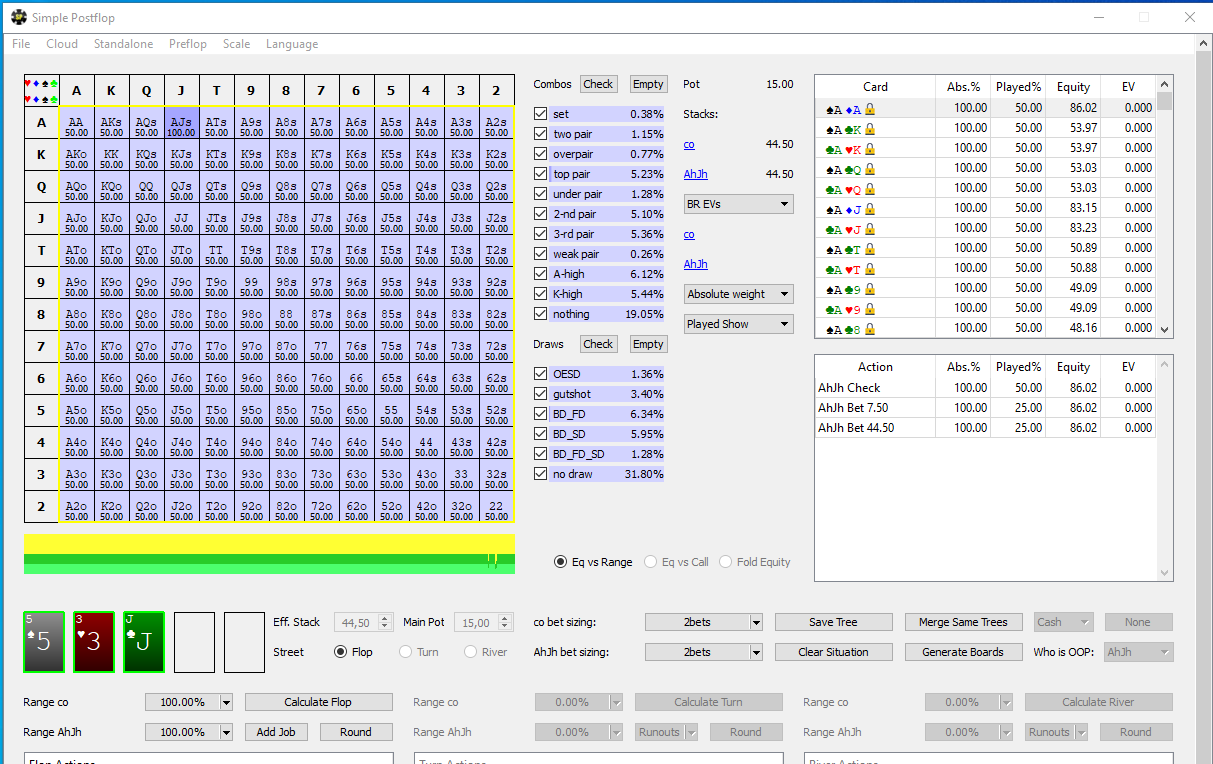Click the co link under Stacks
1213x764 pixels.
(x=689, y=144)
